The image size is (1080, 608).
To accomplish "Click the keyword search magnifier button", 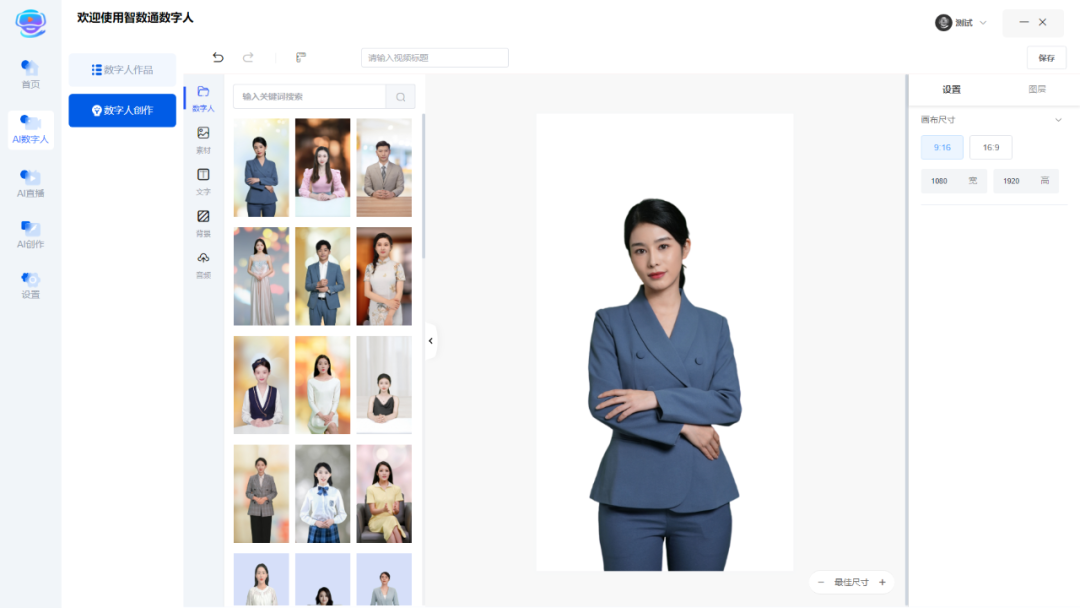I will (400, 97).
